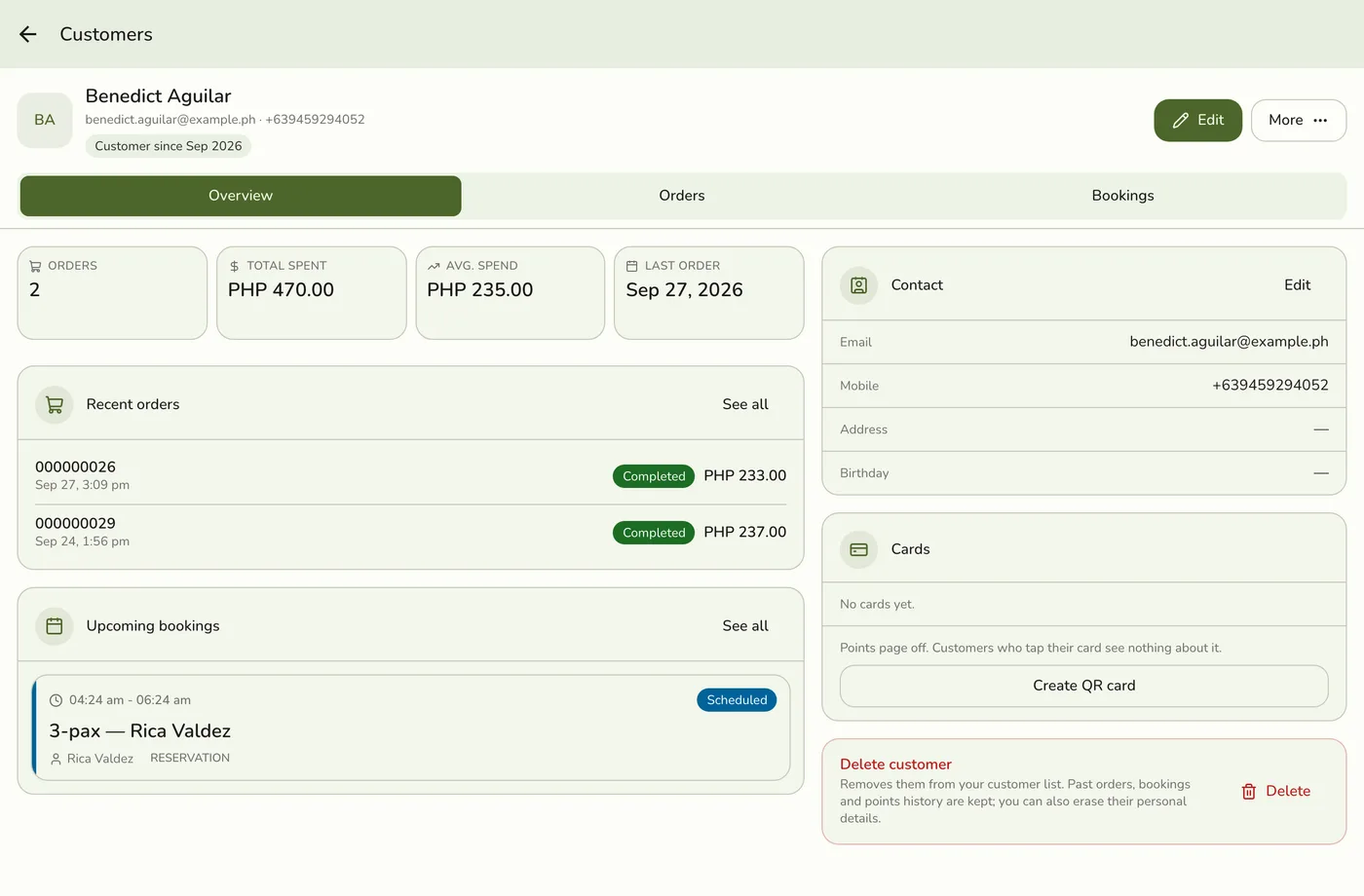Viewport: 1364px width, 896px height.
Task: Click the Delete customer heading
Action: pos(895,765)
